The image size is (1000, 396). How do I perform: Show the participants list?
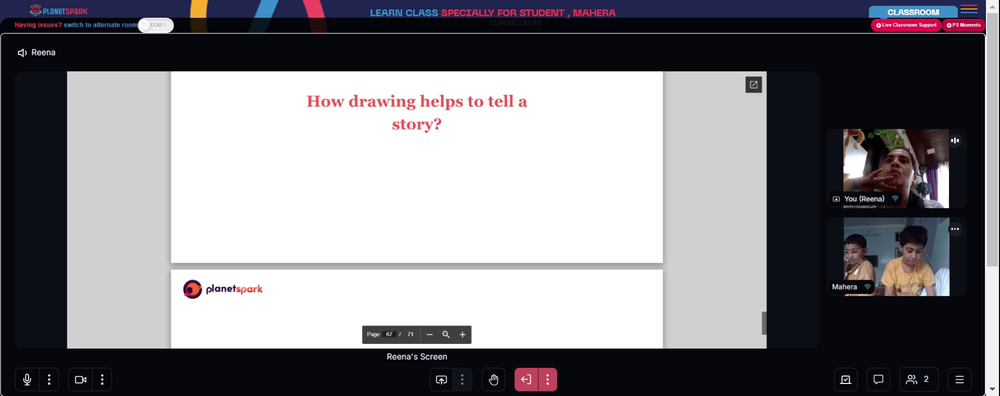point(918,379)
